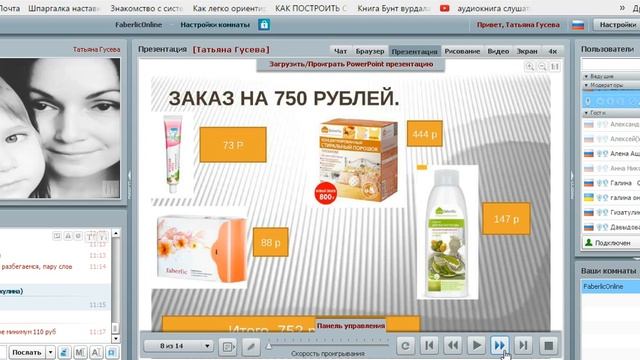Click the room lock icon
640x360 pixels.
264,24
